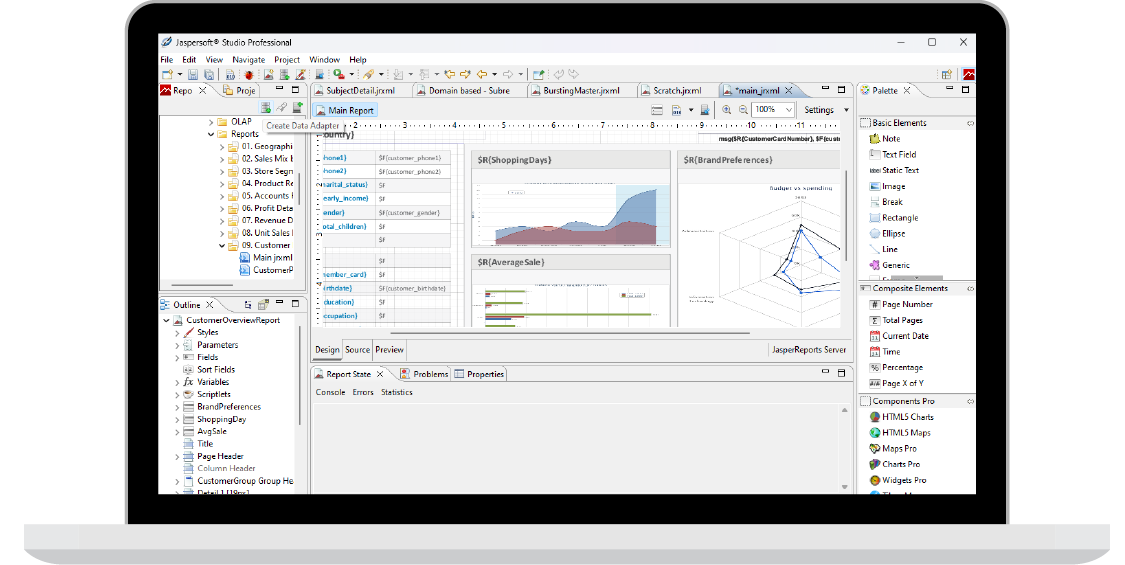1125x565 pixels.
Task: Click the Save All icon in toolbar
Action: pyautogui.click(x=209, y=75)
